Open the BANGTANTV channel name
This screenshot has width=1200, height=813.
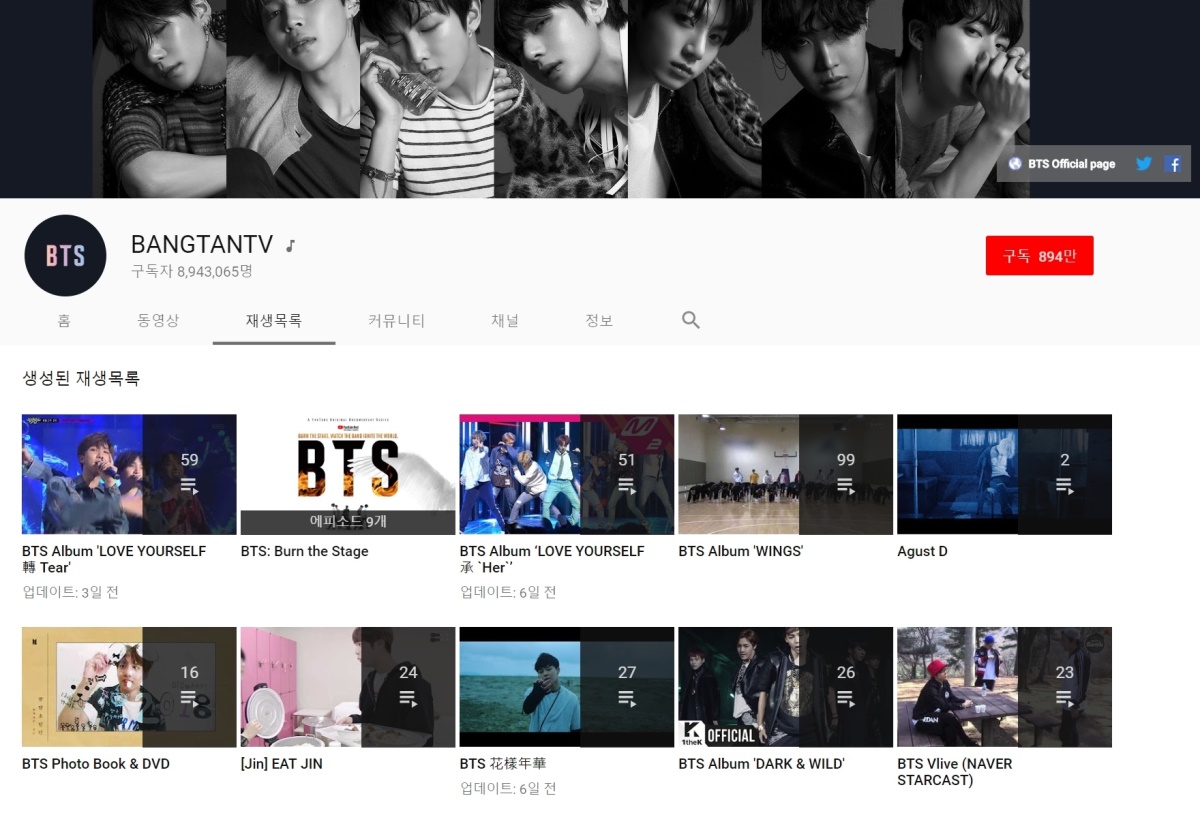pos(202,245)
